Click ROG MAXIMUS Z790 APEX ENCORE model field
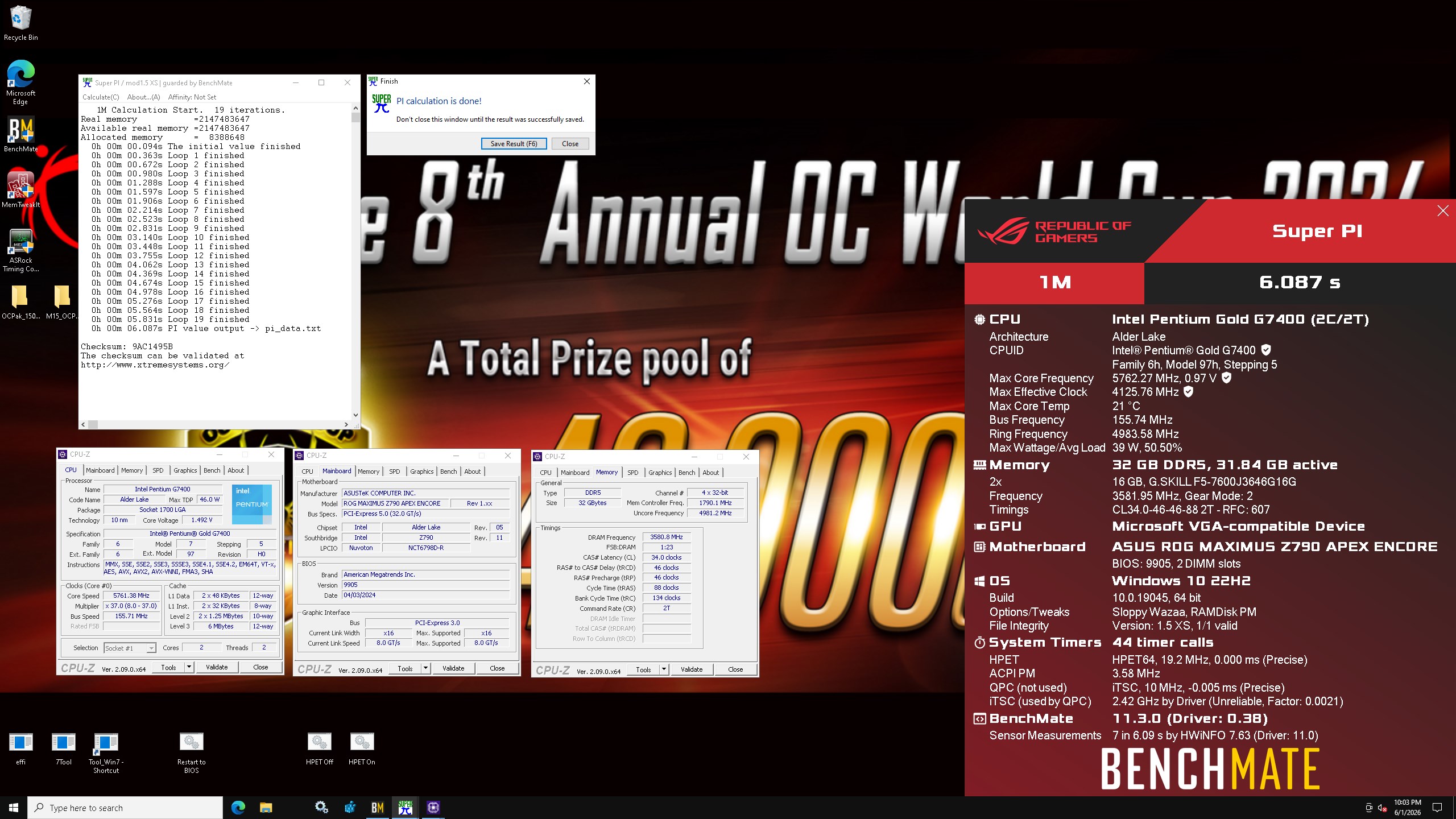 [395, 503]
